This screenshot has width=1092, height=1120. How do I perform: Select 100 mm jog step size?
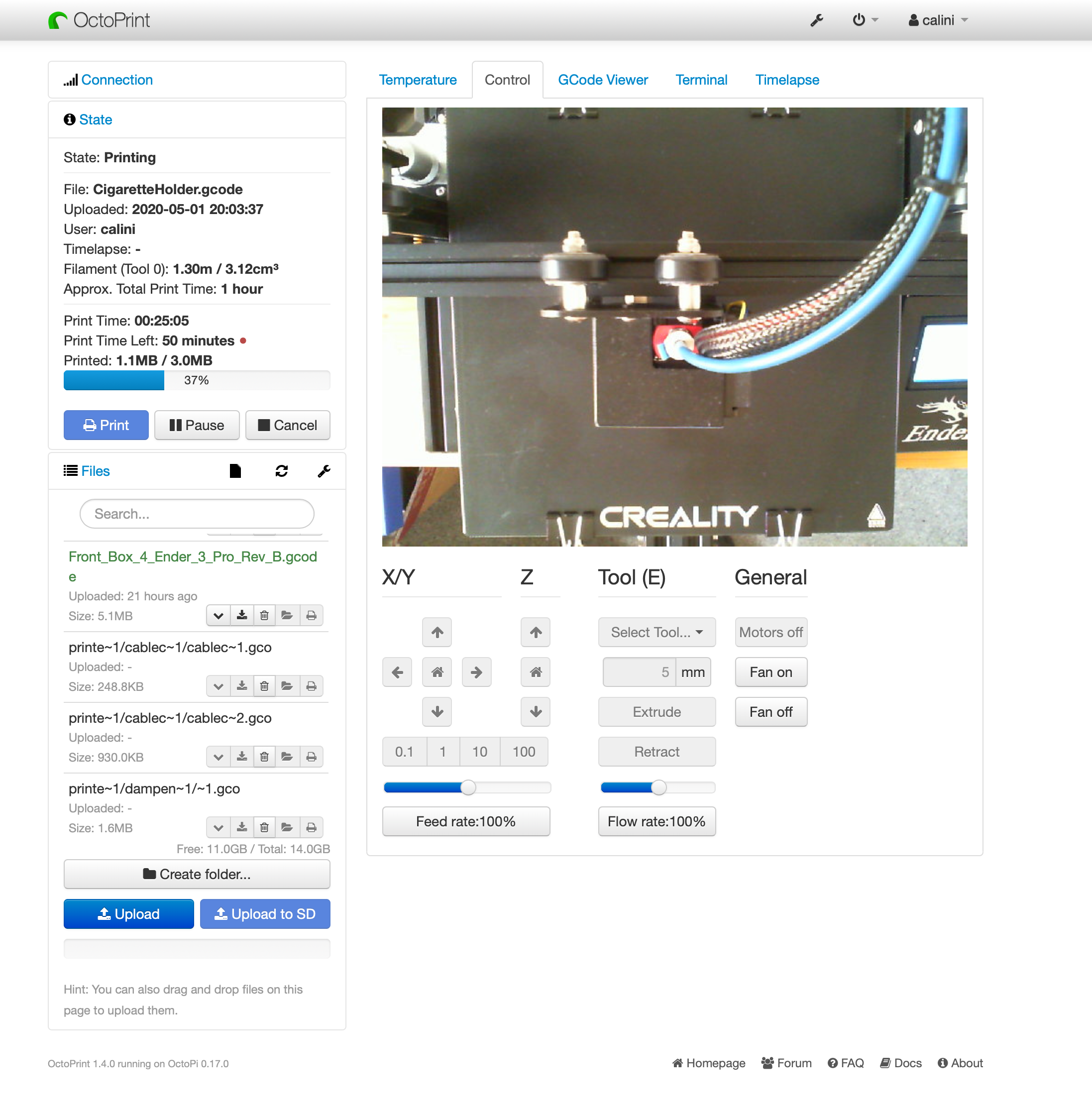click(x=523, y=752)
